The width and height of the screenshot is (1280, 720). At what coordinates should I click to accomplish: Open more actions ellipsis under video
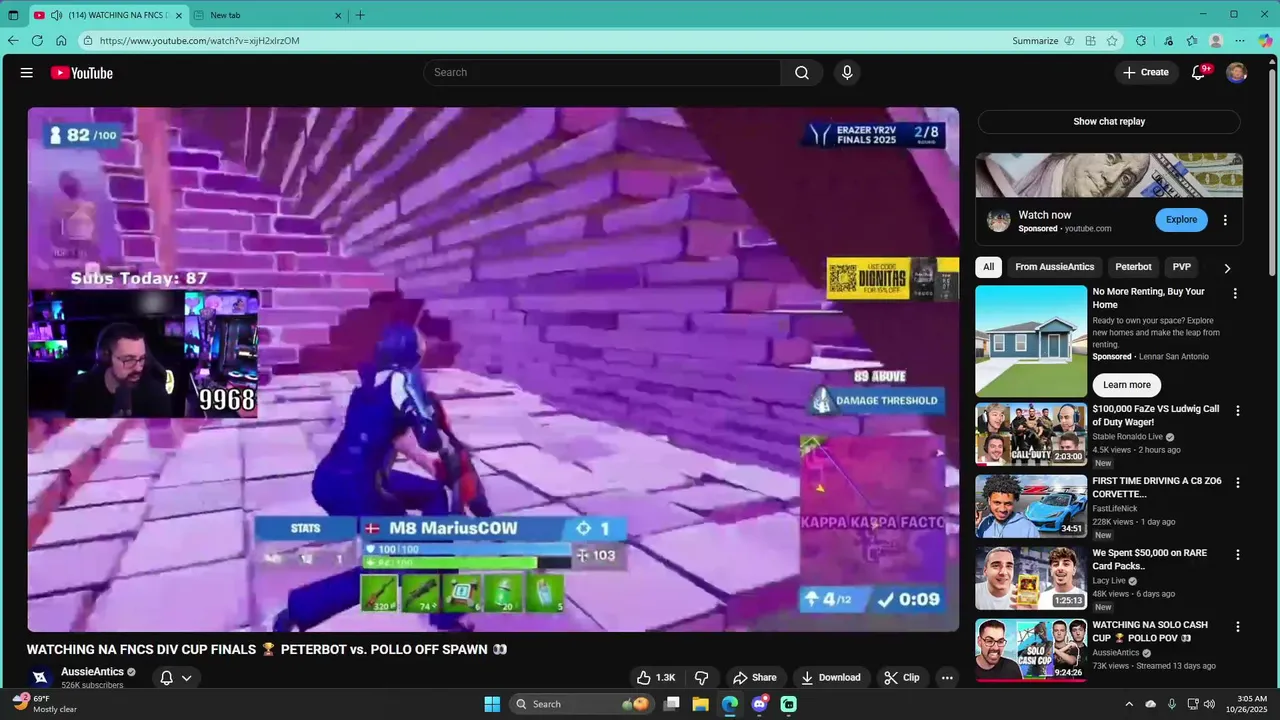(x=947, y=677)
